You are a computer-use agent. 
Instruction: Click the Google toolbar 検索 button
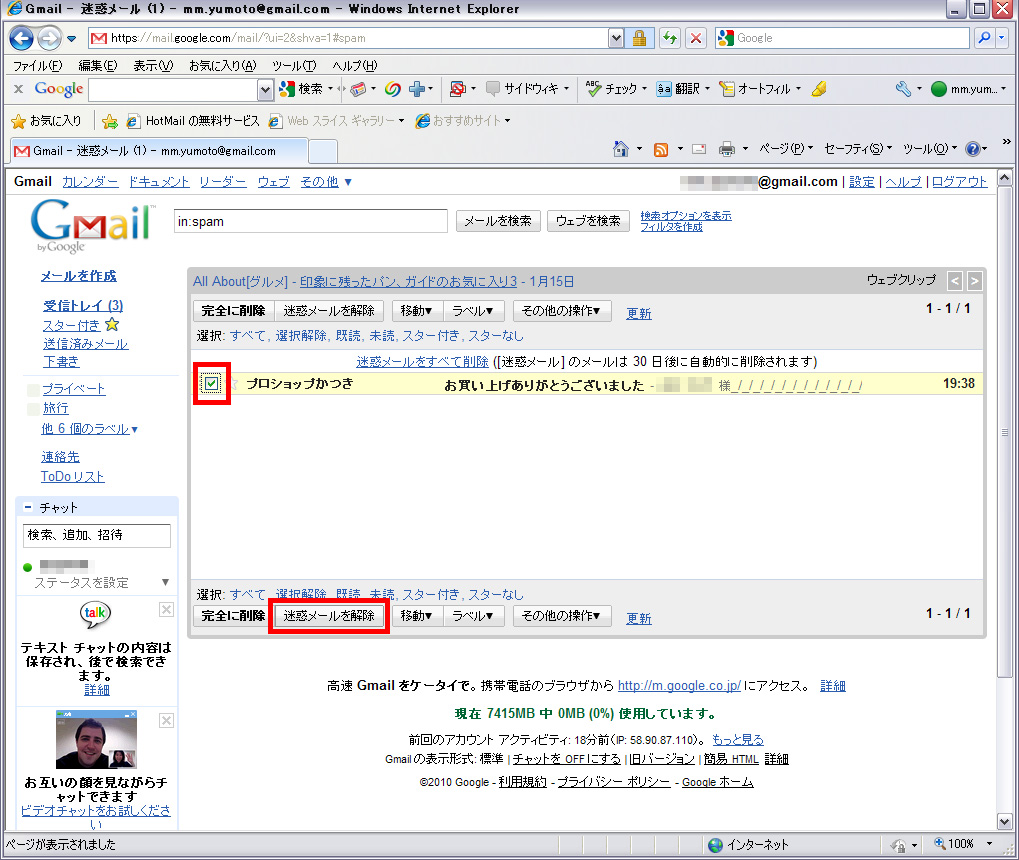pos(302,89)
